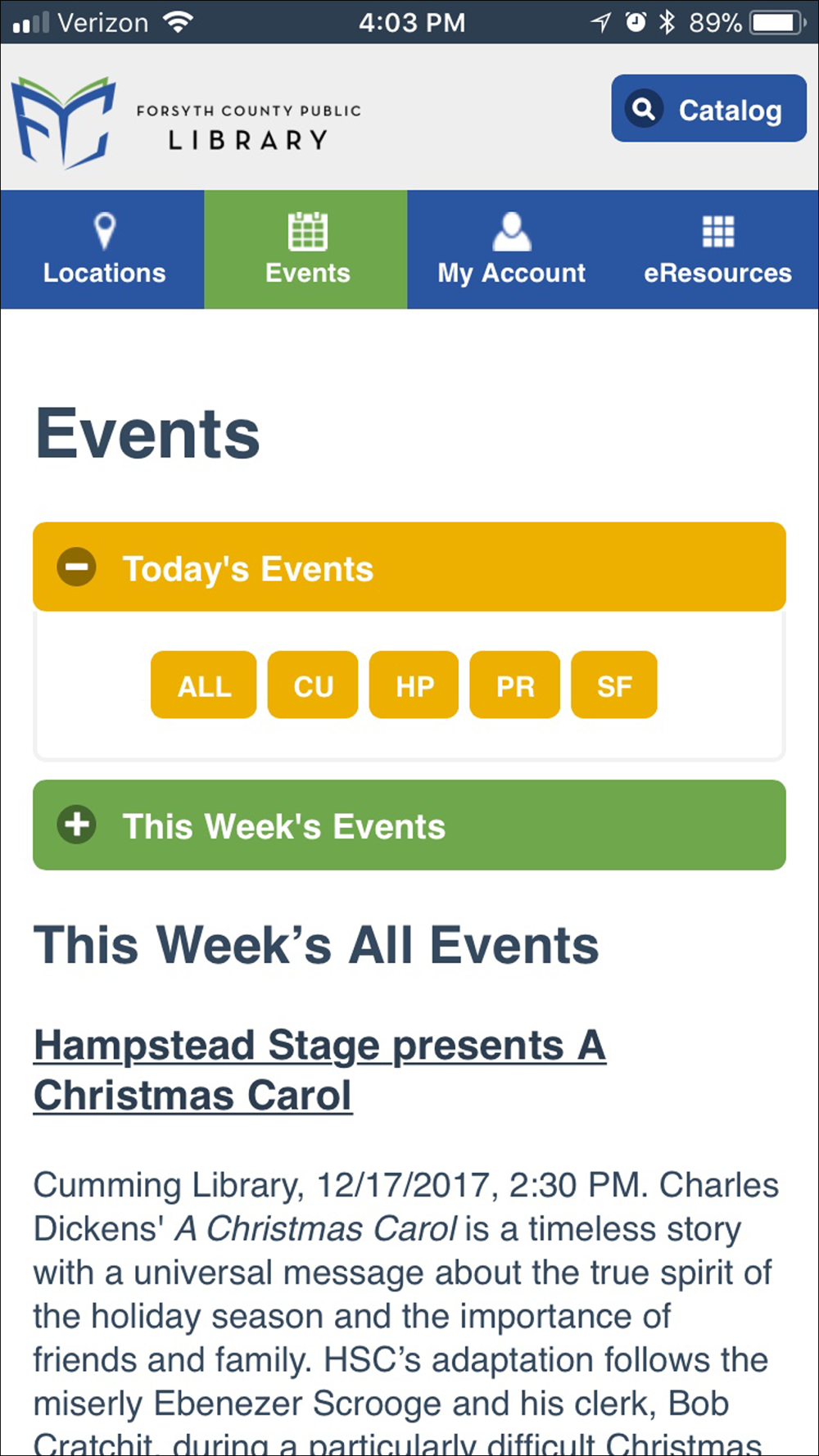Click the minus icon beside Today's Events
The width and height of the screenshot is (819, 1456).
[x=77, y=567]
